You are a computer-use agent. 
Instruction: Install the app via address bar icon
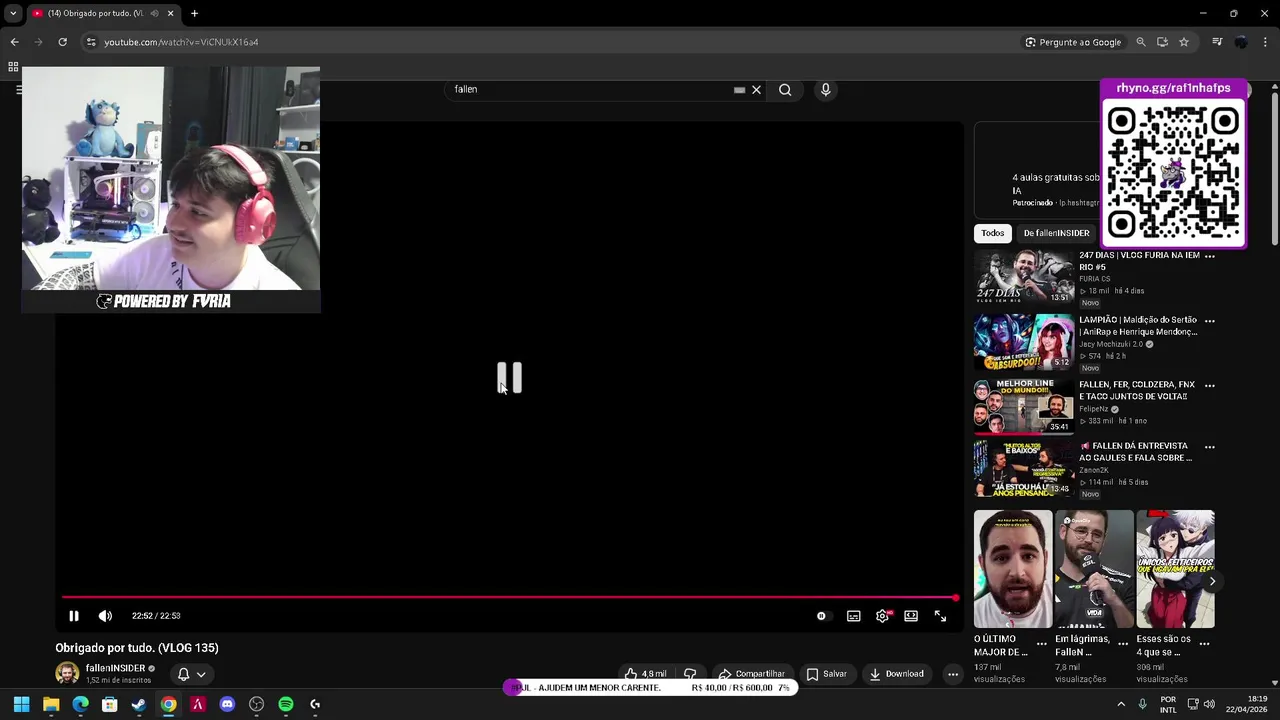pyautogui.click(x=1162, y=42)
